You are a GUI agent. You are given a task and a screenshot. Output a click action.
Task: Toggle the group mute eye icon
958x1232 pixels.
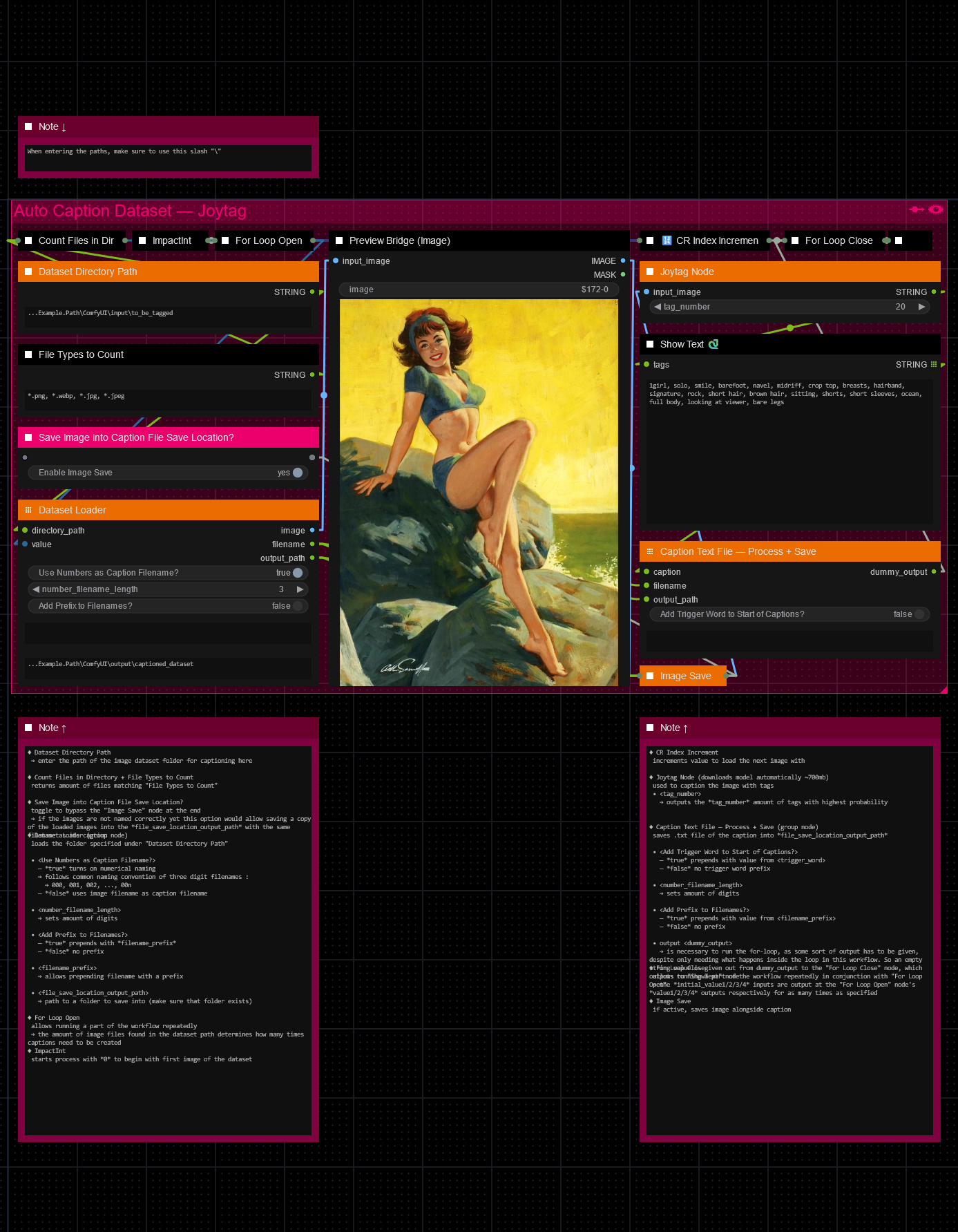(x=936, y=209)
